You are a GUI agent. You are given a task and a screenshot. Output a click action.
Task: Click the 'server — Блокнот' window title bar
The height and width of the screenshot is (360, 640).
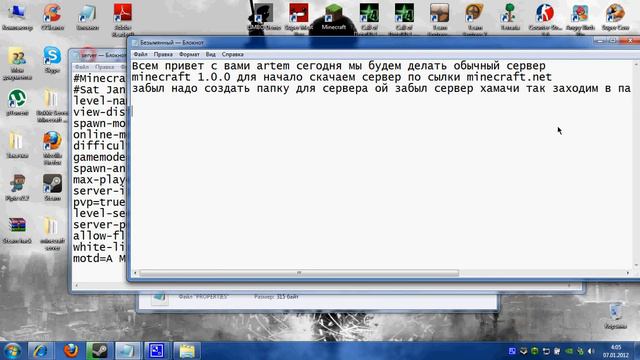pos(100,55)
